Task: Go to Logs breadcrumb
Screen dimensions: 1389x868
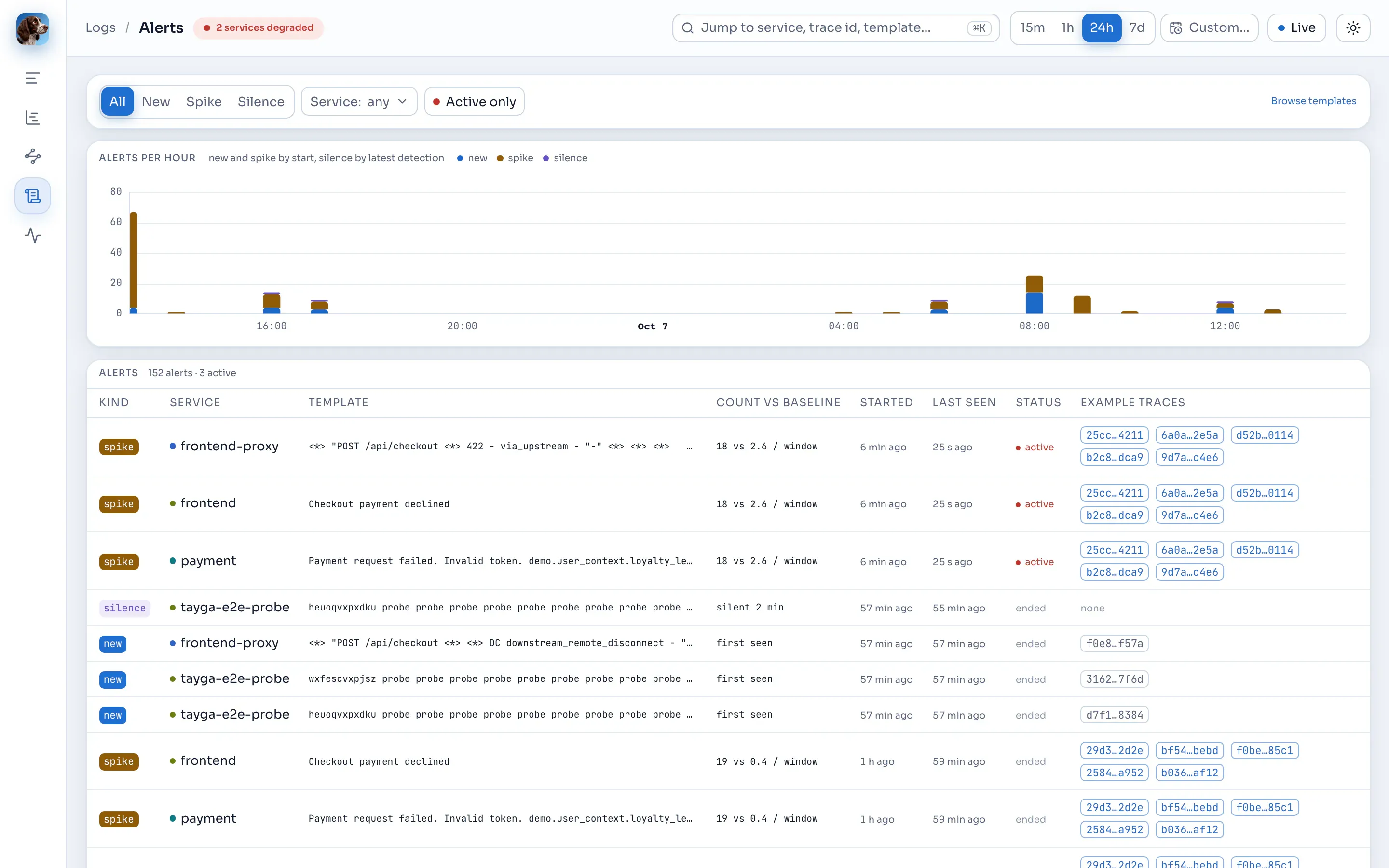Action: (100, 27)
